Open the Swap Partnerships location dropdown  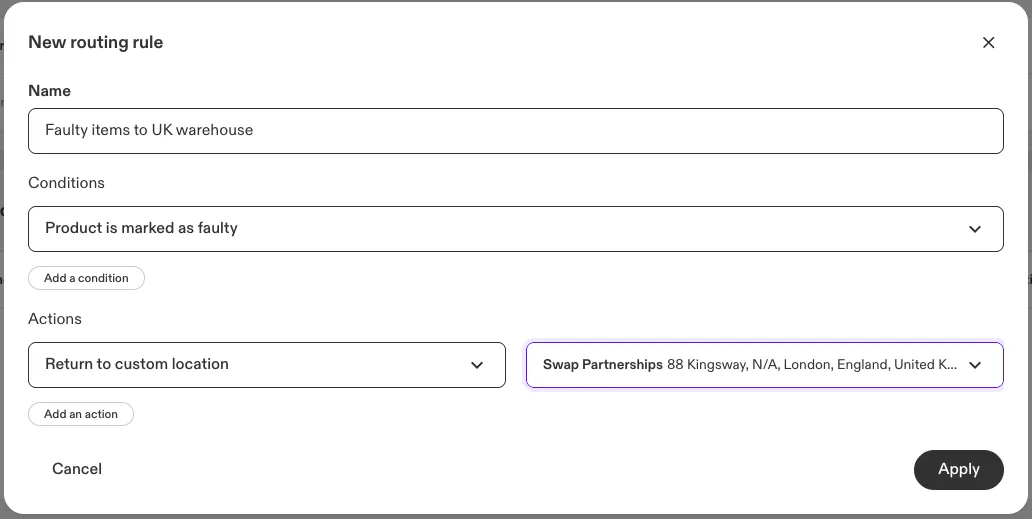tap(765, 365)
